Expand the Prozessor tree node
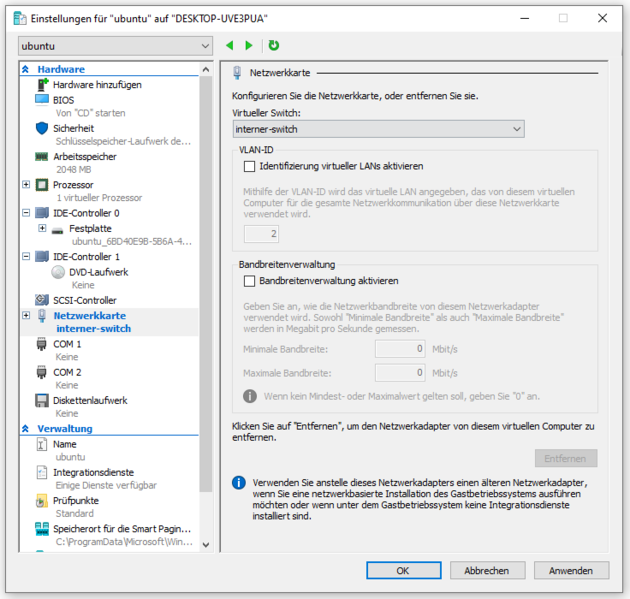630x599 pixels. pos(26,185)
